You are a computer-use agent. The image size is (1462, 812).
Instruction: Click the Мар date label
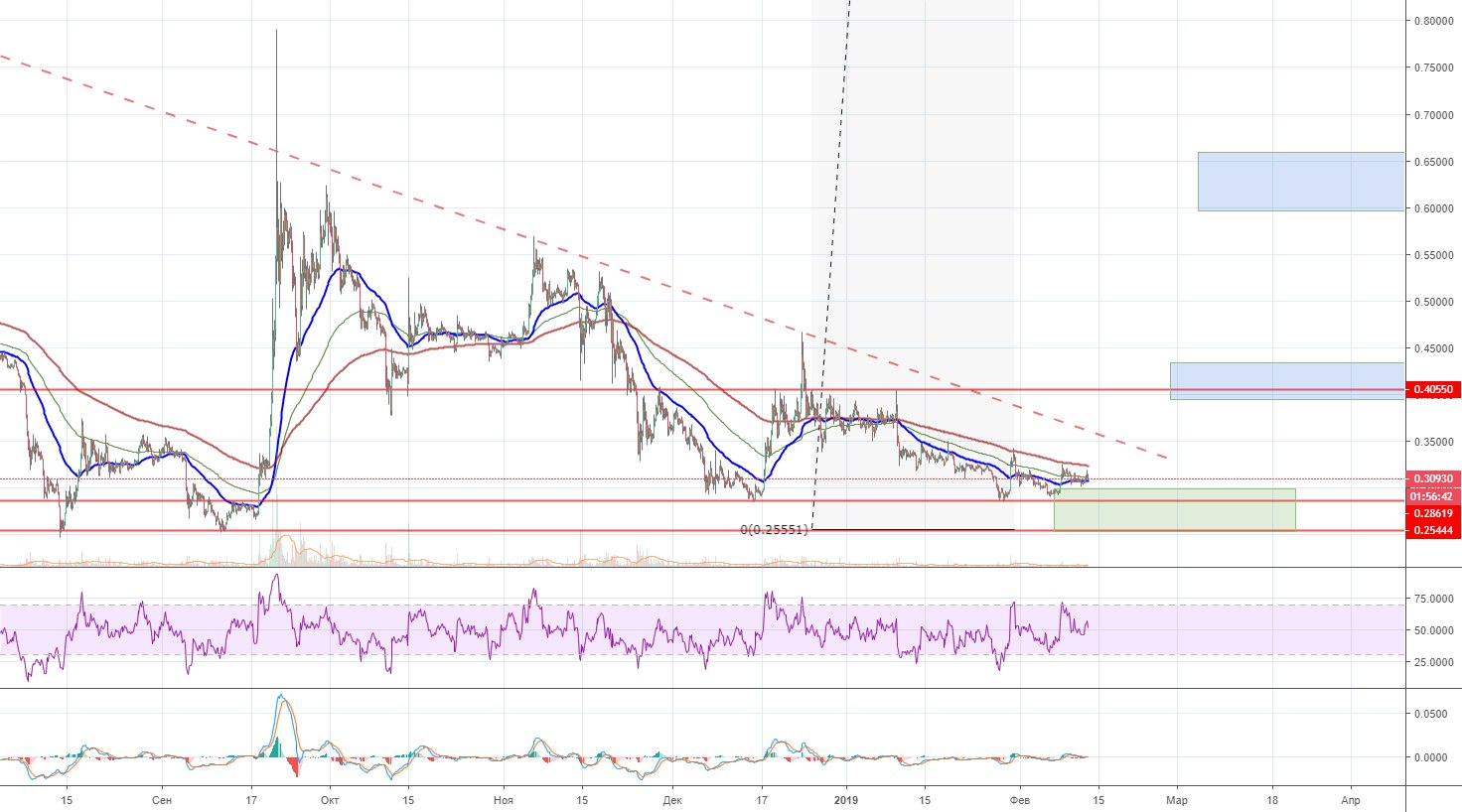[x=1176, y=800]
